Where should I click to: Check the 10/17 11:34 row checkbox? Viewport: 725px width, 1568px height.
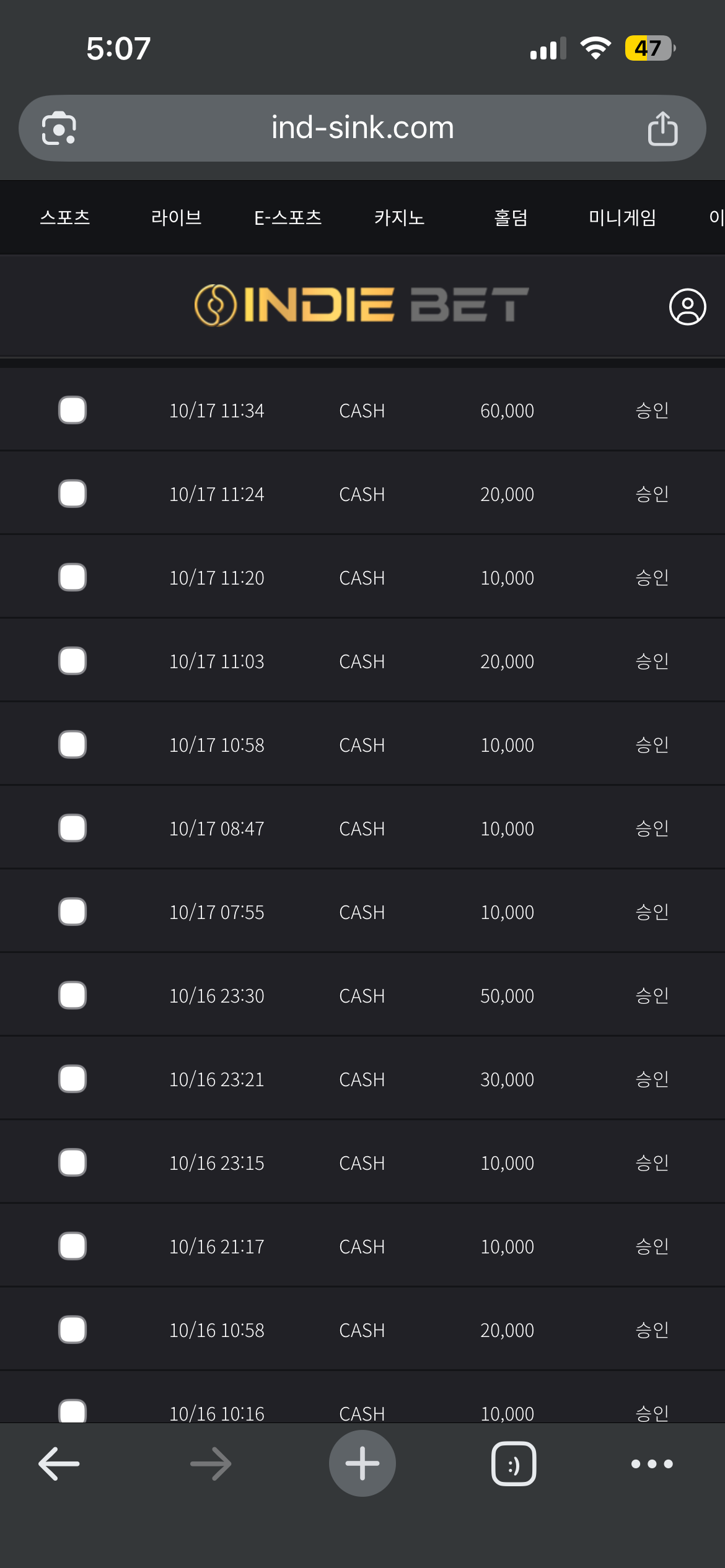(72, 410)
